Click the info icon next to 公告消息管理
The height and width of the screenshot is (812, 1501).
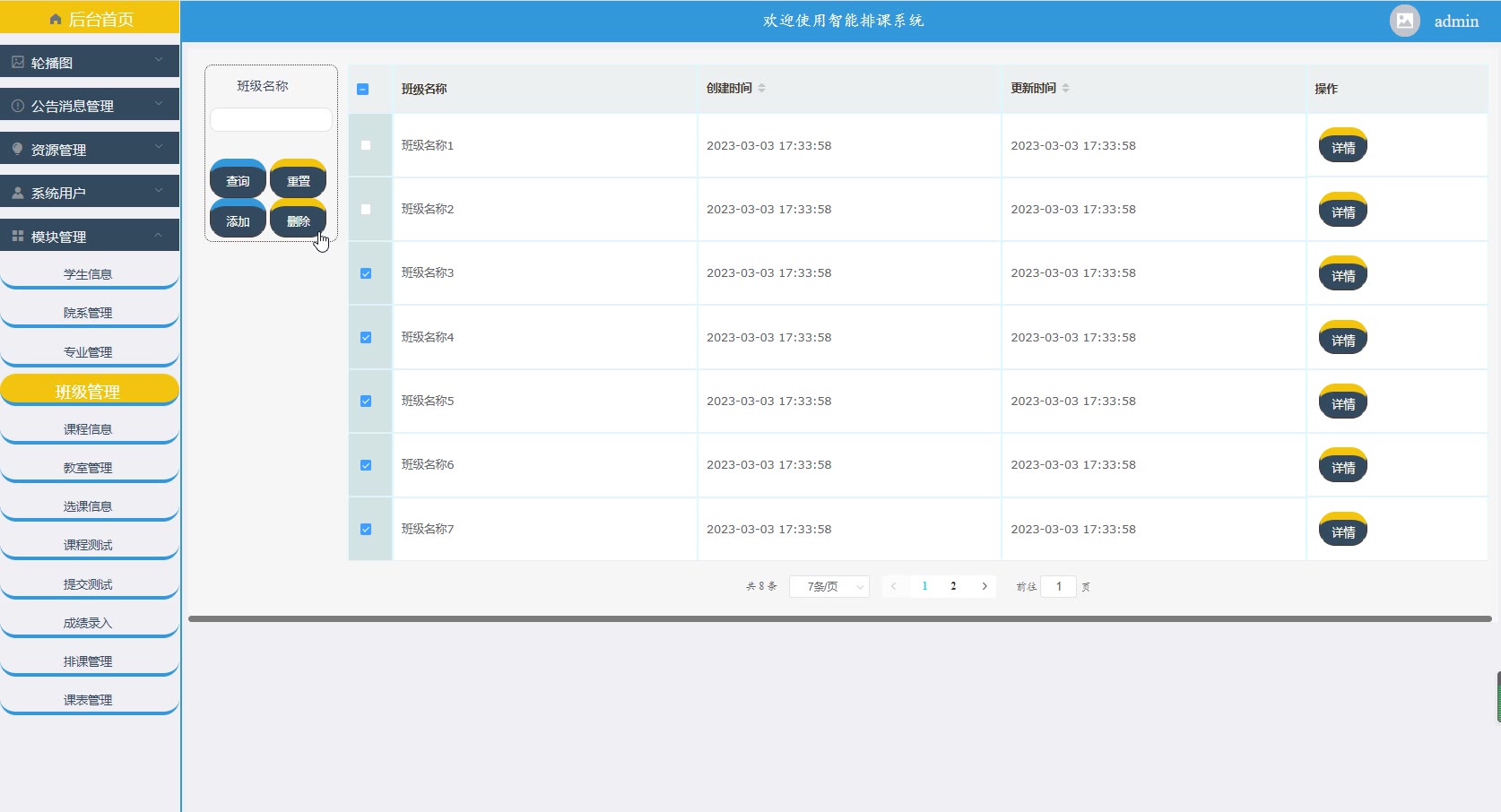(x=18, y=106)
